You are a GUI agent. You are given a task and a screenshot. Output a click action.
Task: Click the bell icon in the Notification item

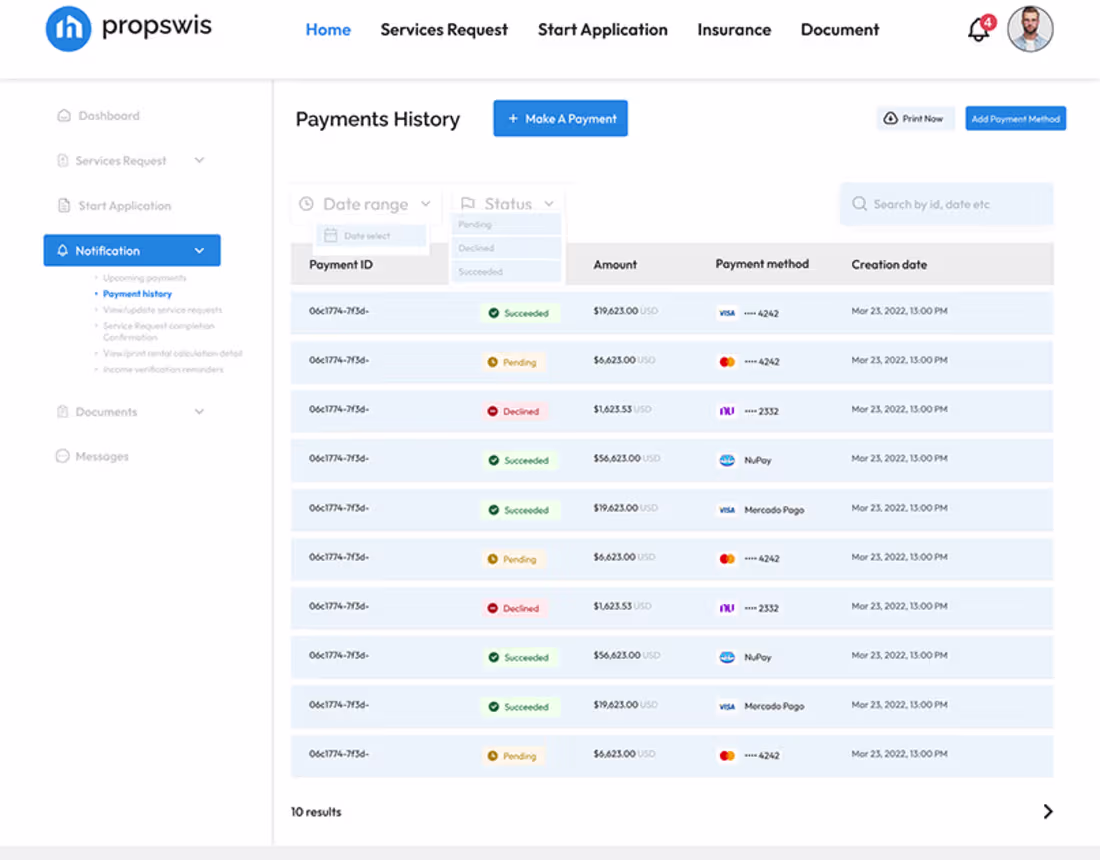(62, 250)
